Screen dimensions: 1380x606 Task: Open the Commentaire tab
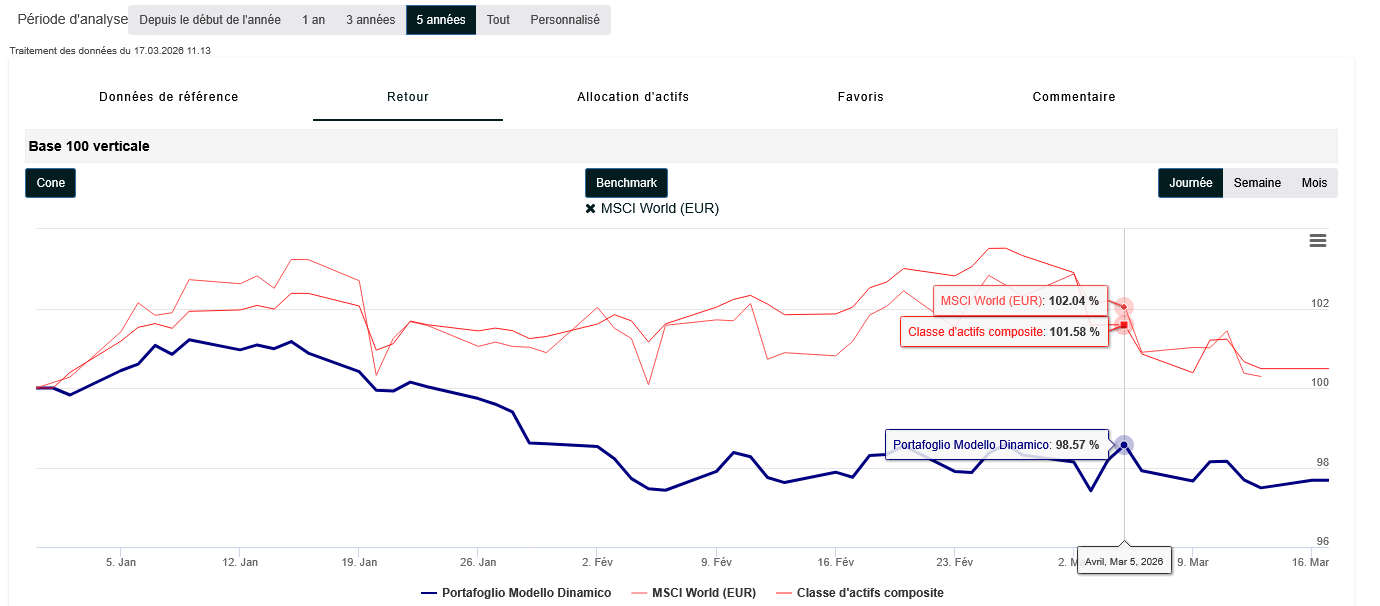(x=1074, y=97)
